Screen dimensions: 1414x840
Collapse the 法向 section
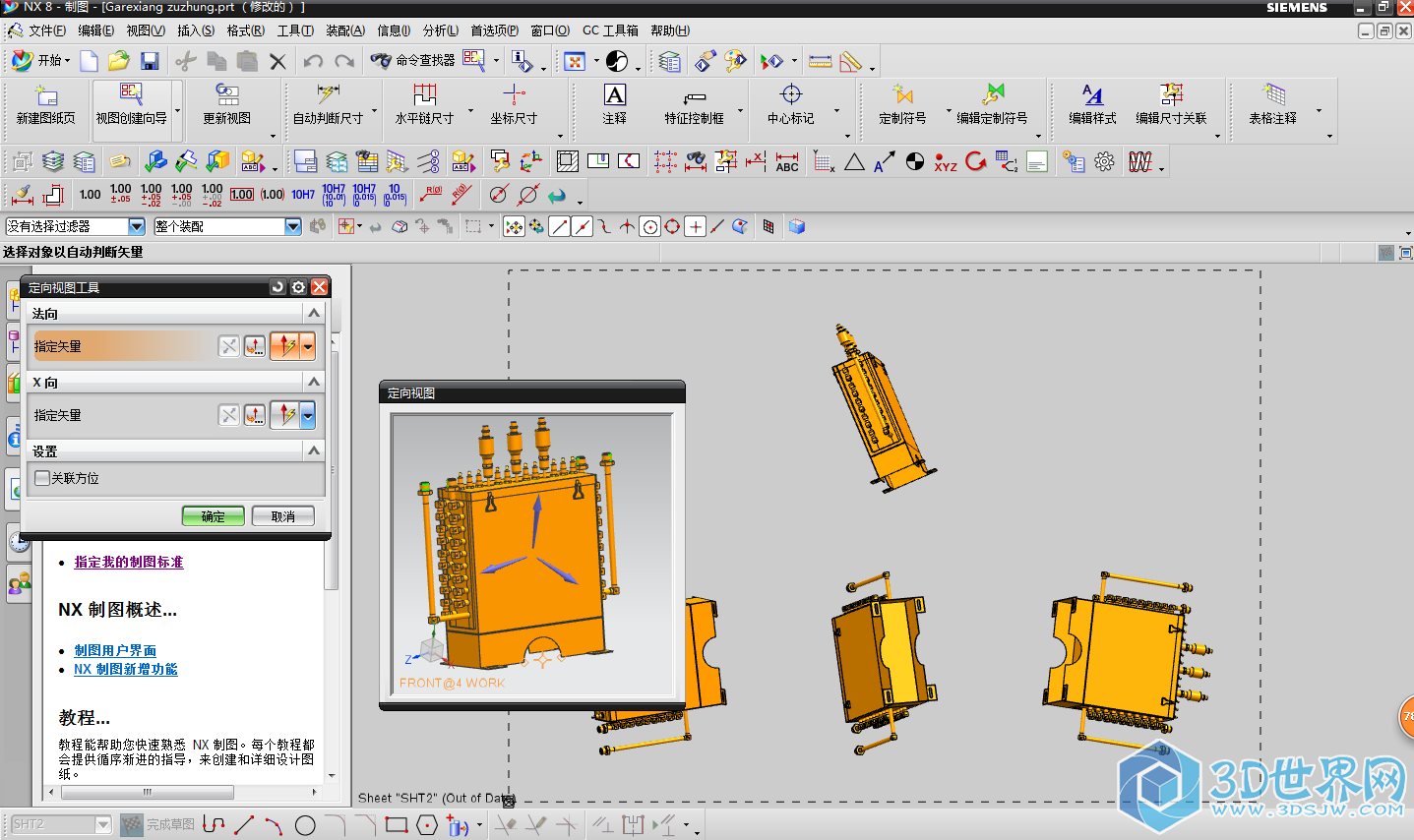click(x=314, y=313)
